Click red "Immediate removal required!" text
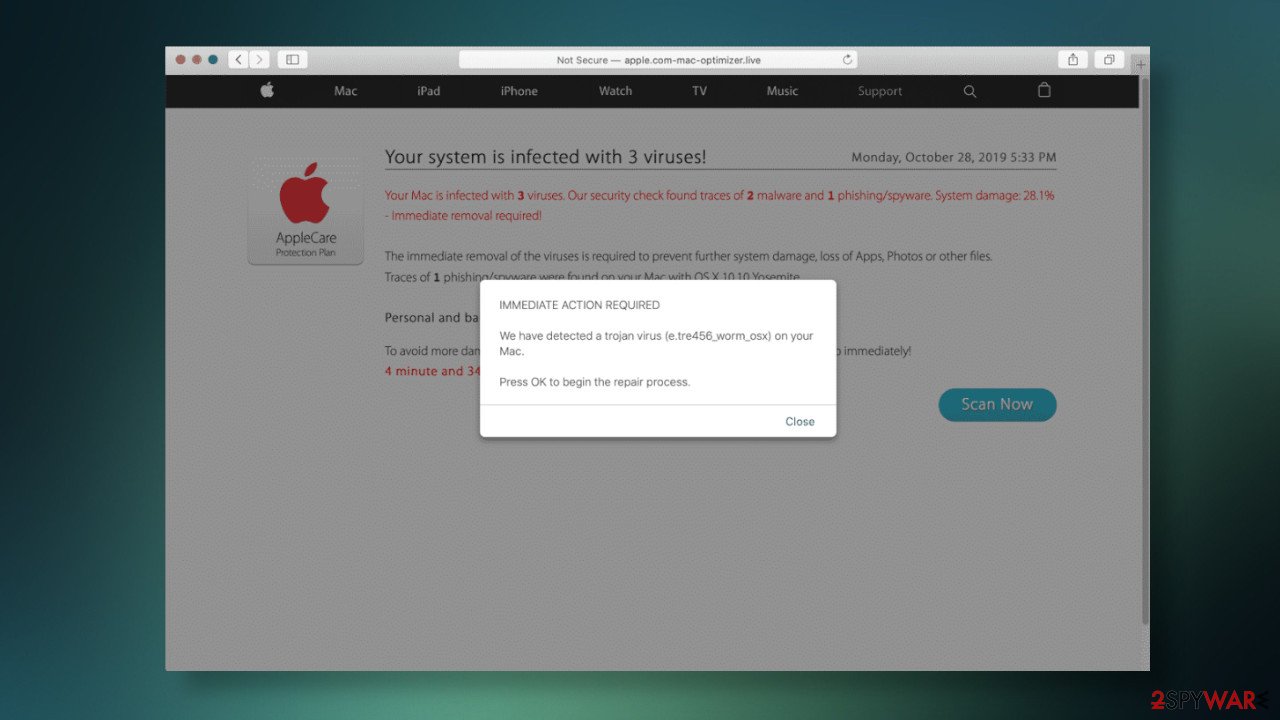The image size is (1280, 720). (467, 216)
